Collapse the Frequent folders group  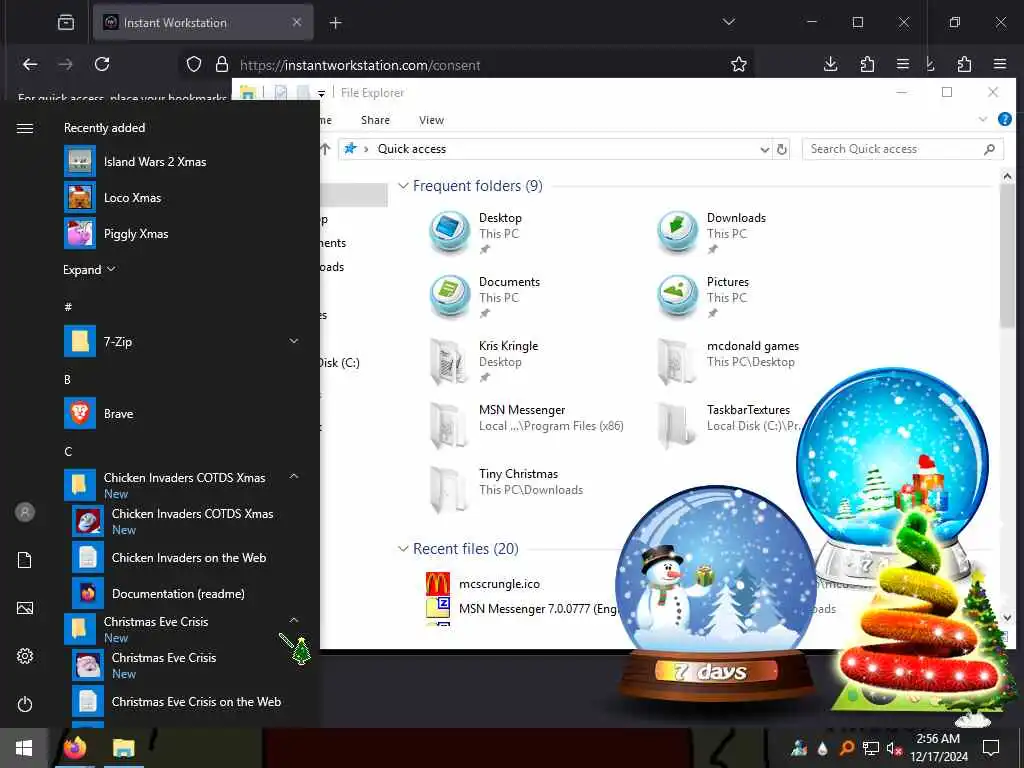click(x=404, y=186)
